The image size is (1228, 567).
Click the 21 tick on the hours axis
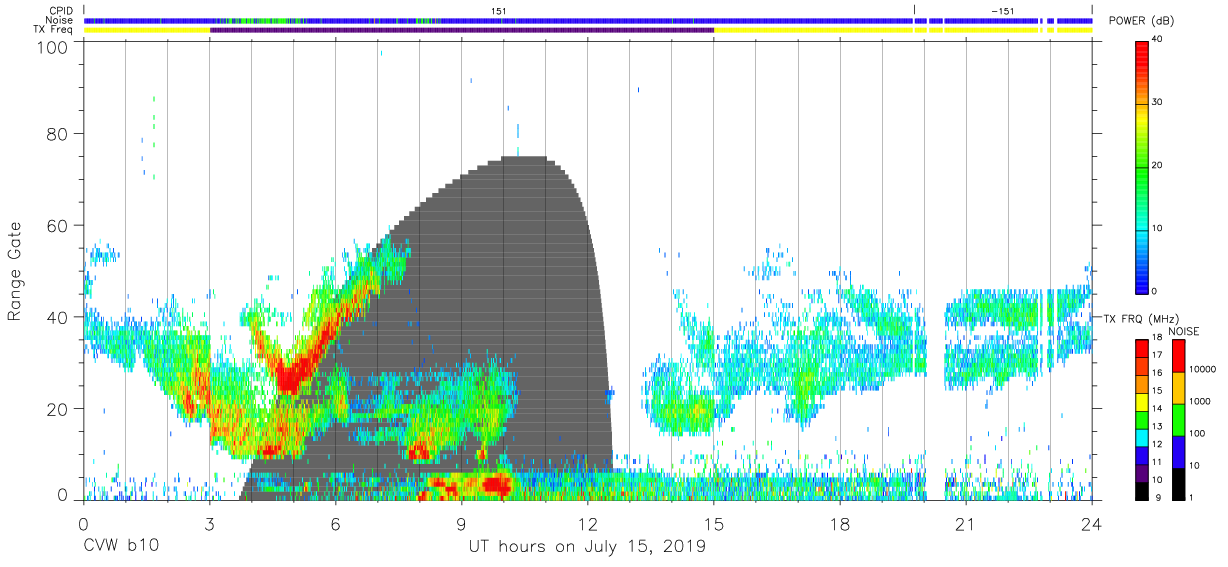(966, 524)
